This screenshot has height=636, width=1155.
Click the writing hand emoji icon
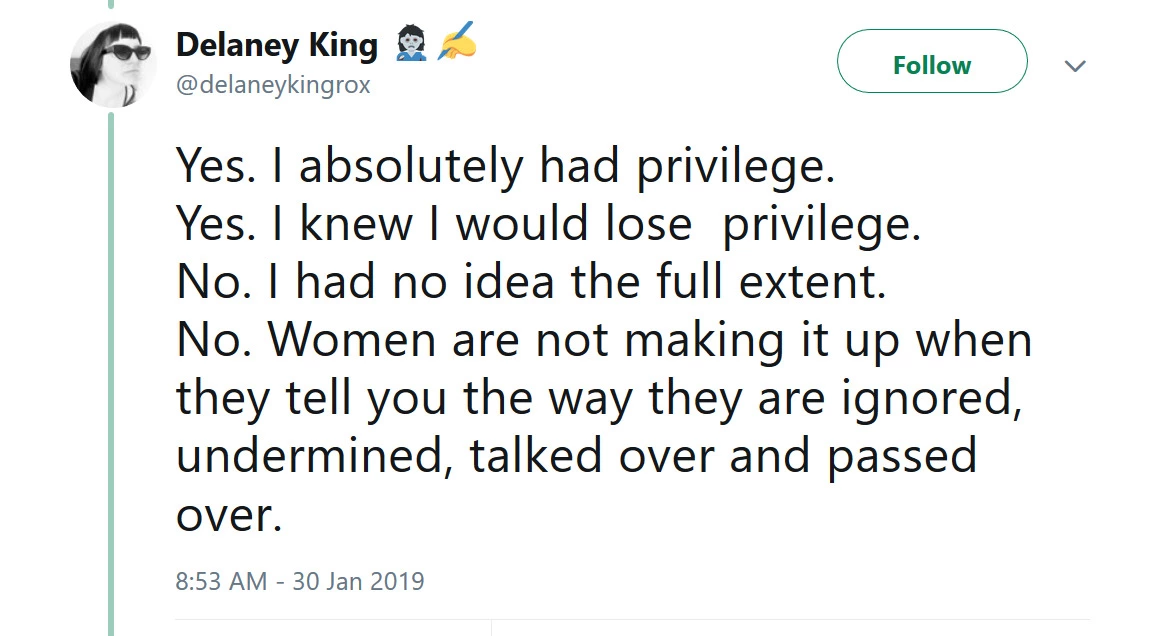pyautogui.click(x=454, y=42)
